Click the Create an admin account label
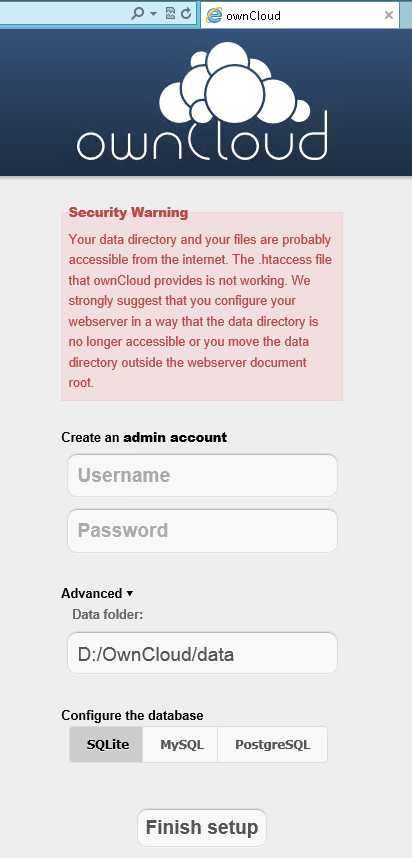412x858 pixels. tap(144, 437)
